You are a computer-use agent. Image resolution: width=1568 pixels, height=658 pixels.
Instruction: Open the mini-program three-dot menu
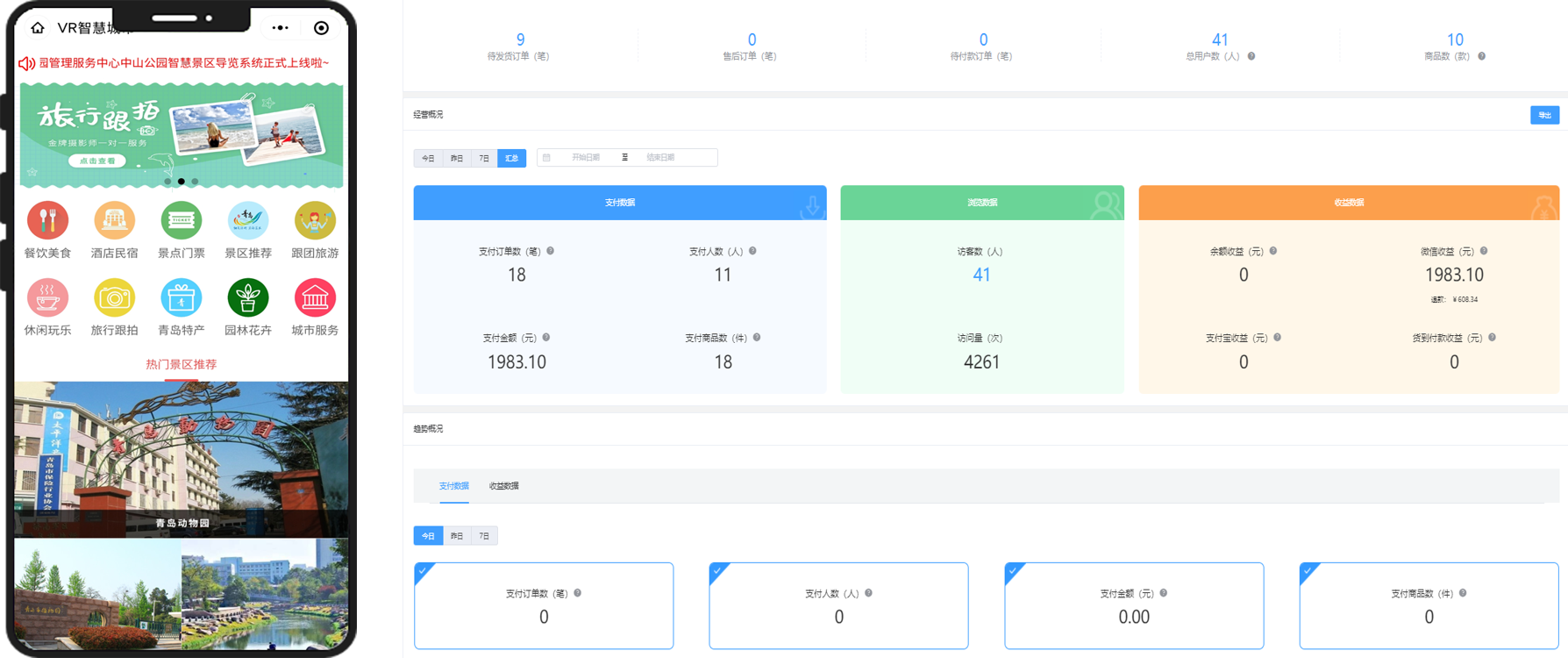tap(280, 28)
